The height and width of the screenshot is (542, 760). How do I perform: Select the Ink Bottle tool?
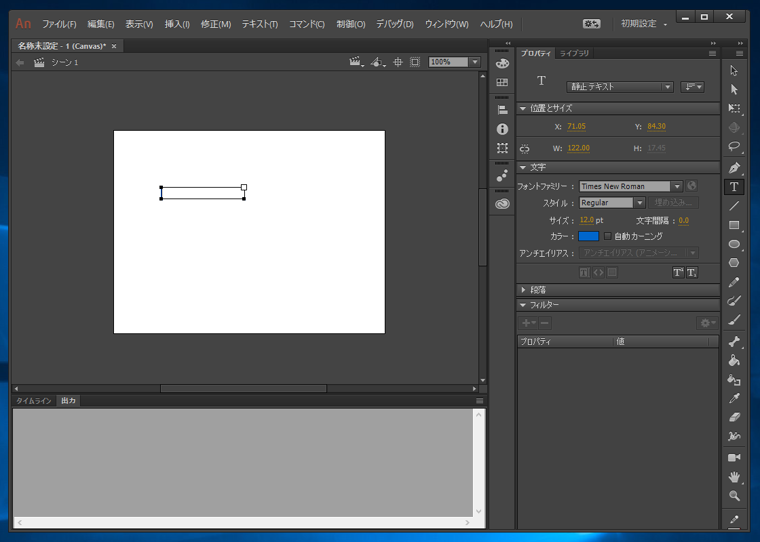tap(734, 380)
